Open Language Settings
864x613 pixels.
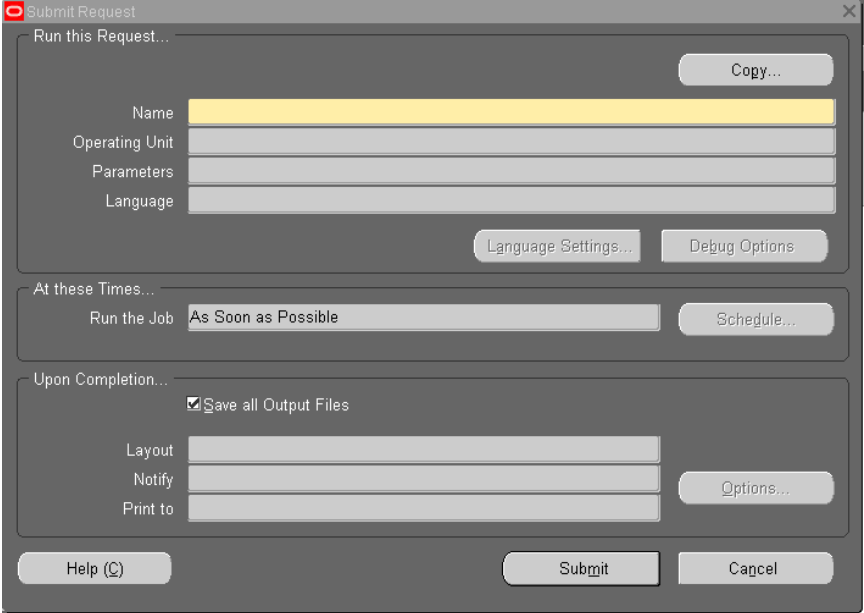557,246
